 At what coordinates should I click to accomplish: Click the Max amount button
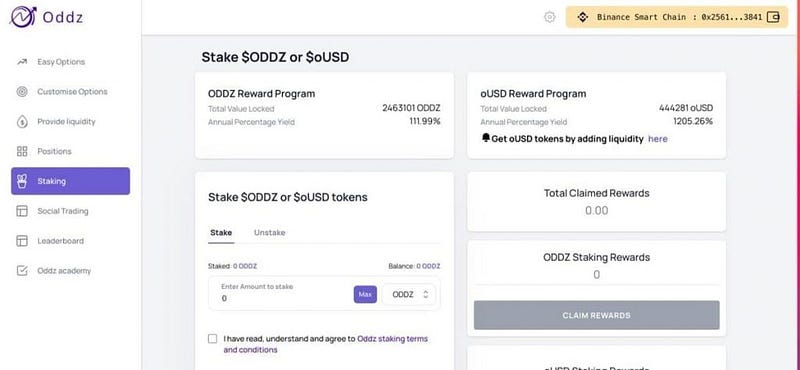(x=365, y=294)
